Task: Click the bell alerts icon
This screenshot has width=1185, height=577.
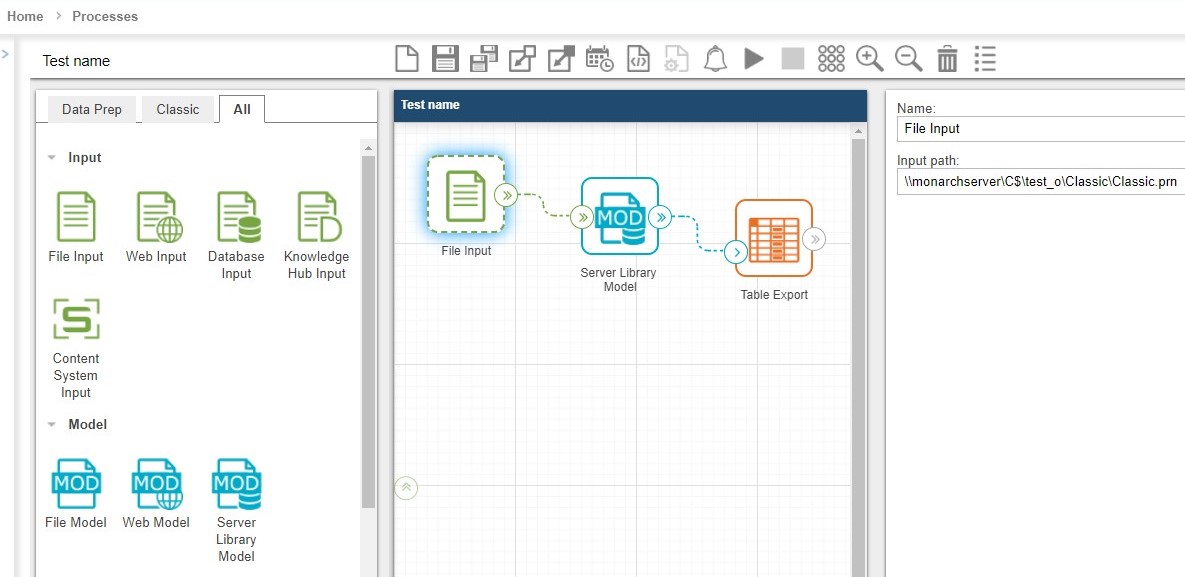Action: pyautogui.click(x=715, y=59)
